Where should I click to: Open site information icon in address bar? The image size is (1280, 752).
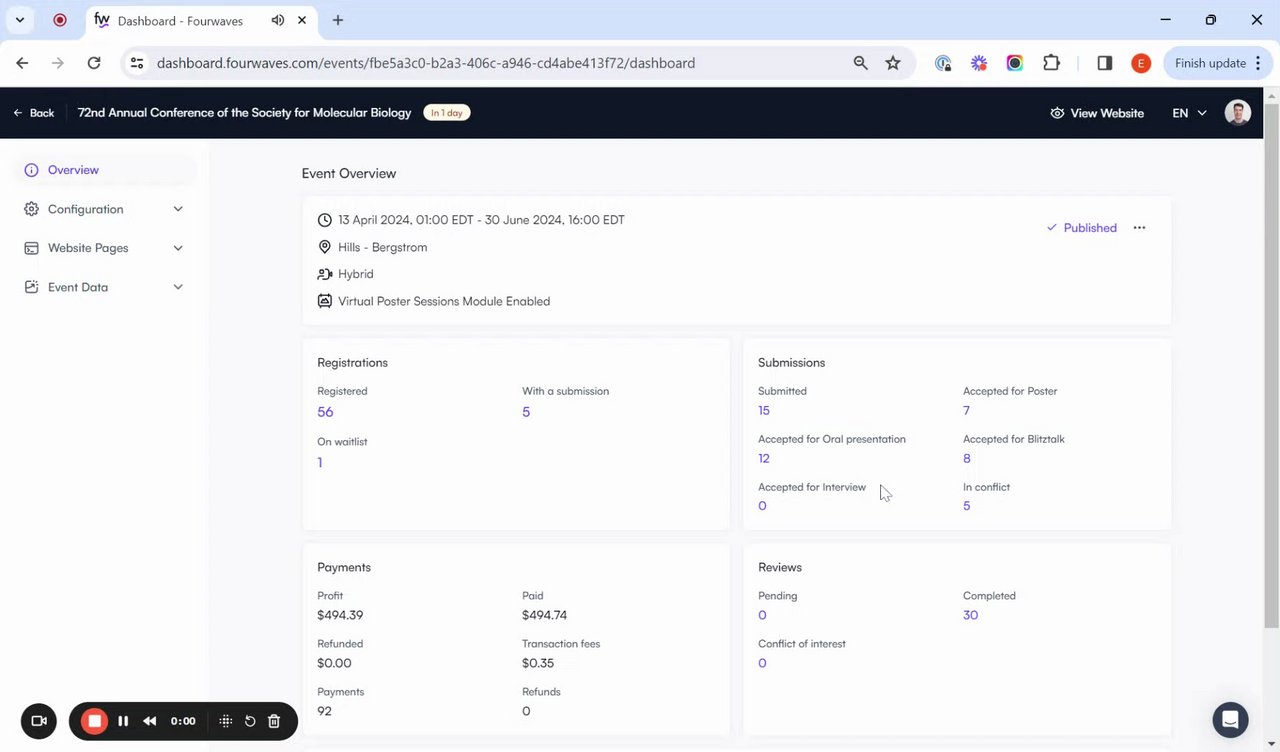(x=137, y=63)
